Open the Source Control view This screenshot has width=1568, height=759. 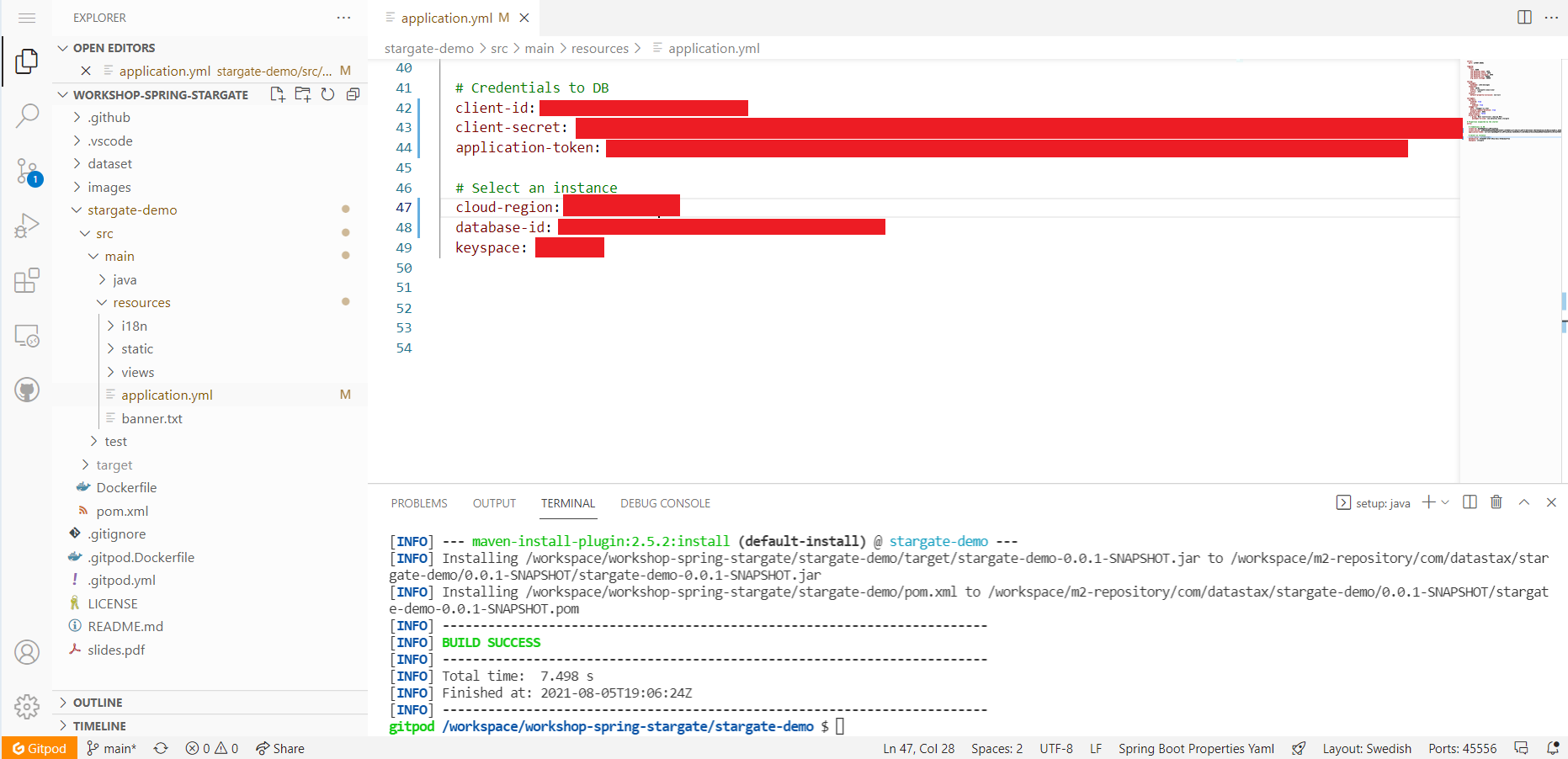click(x=27, y=171)
